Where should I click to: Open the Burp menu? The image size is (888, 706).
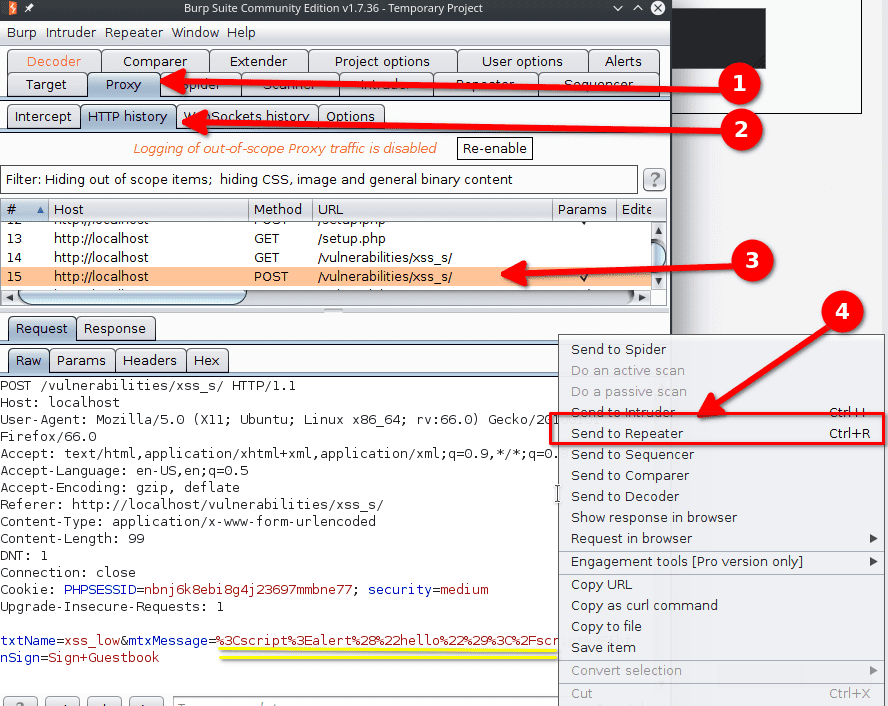pos(22,33)
